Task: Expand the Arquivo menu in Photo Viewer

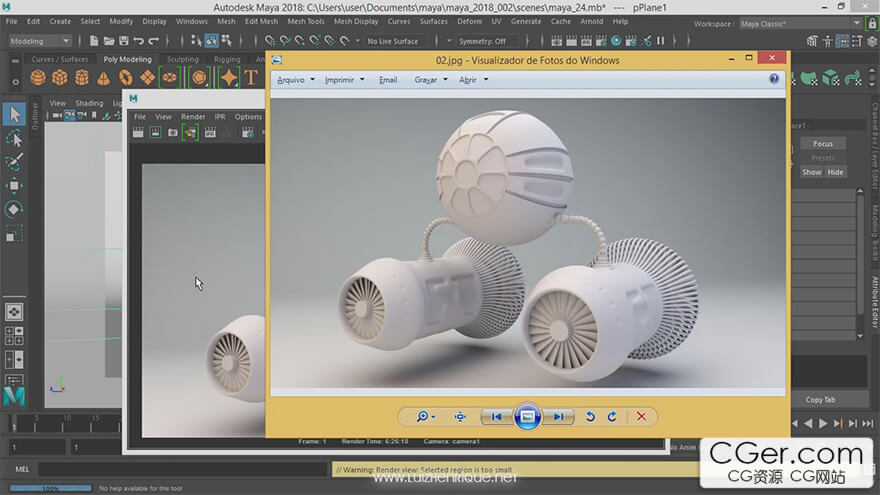Action: pos(296,80)
